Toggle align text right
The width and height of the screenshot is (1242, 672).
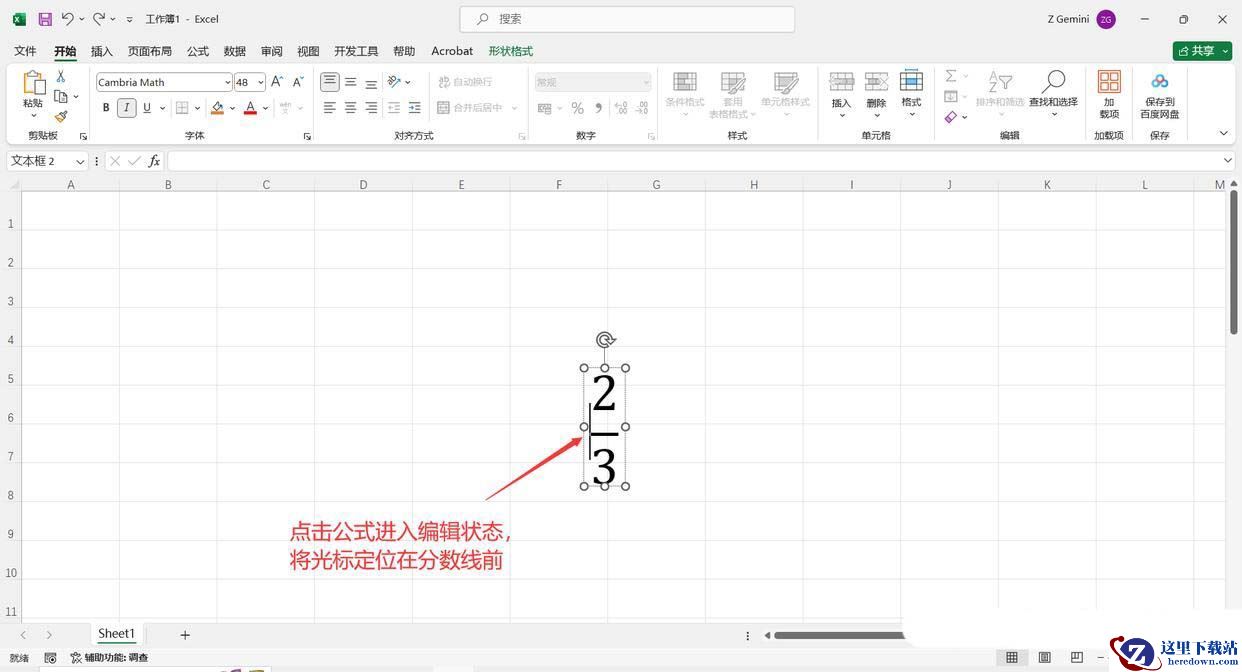tap(371, 108)
